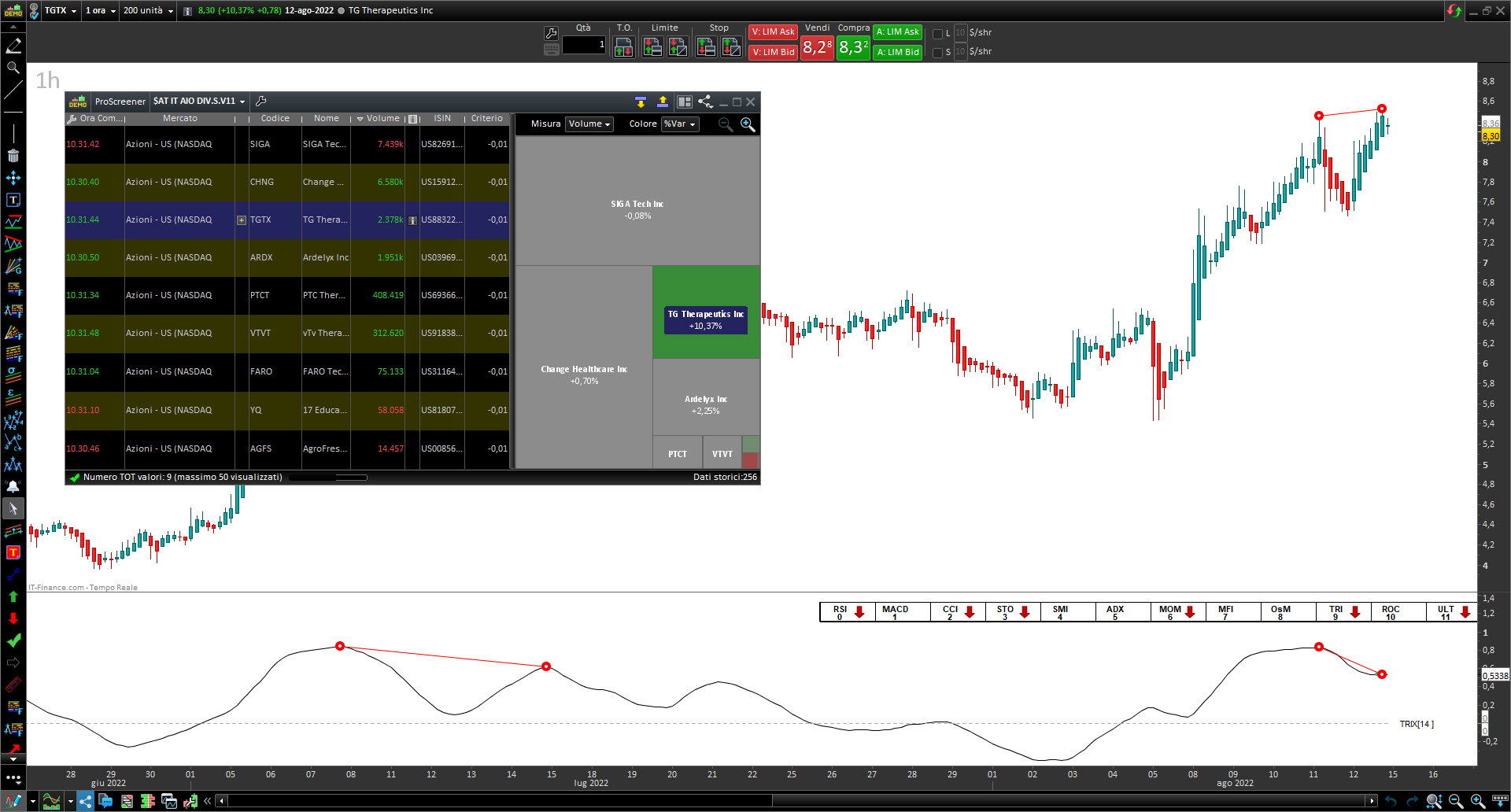Enable the S $/shr checkbox
Viewport: 1511px width, 812px height.
937,53
